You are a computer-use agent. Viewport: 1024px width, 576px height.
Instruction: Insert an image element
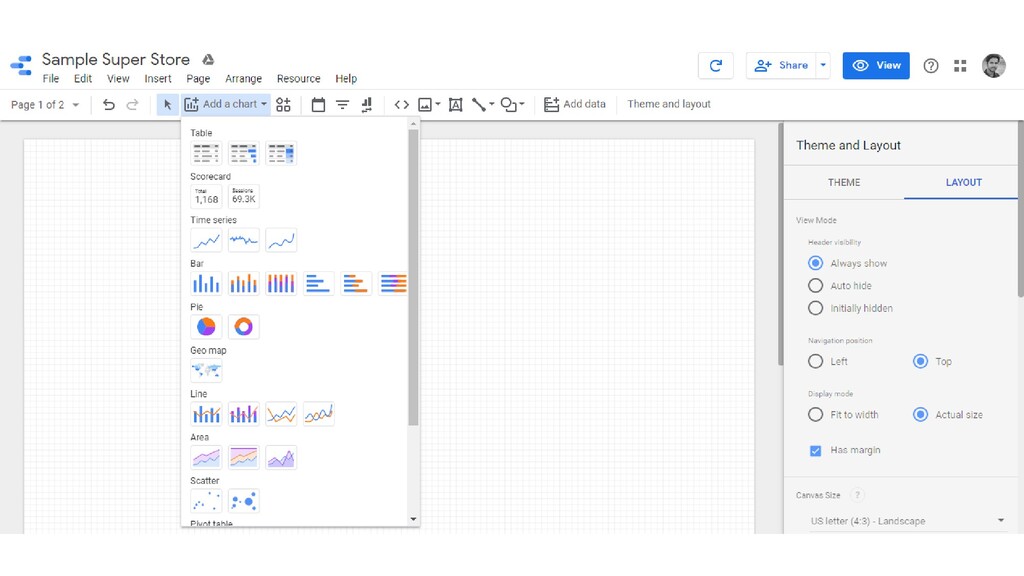click(425, 104)
